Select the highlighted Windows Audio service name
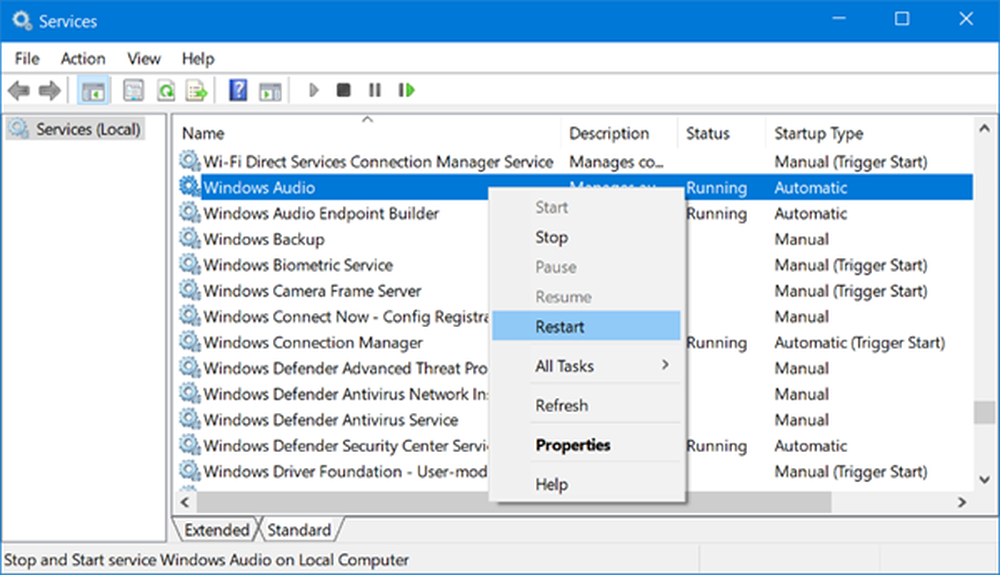The image size is (1000, 575). (x=259, y=187)
